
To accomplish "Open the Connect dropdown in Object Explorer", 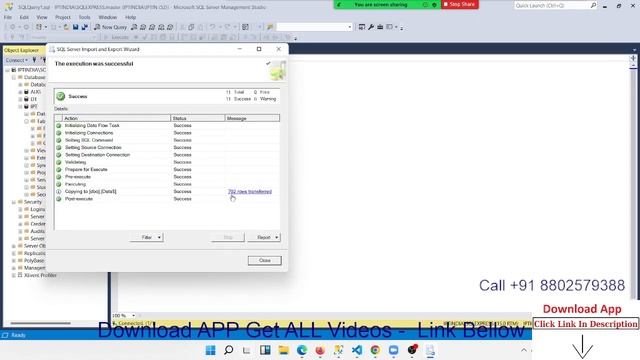I will (x=17, y=60).
